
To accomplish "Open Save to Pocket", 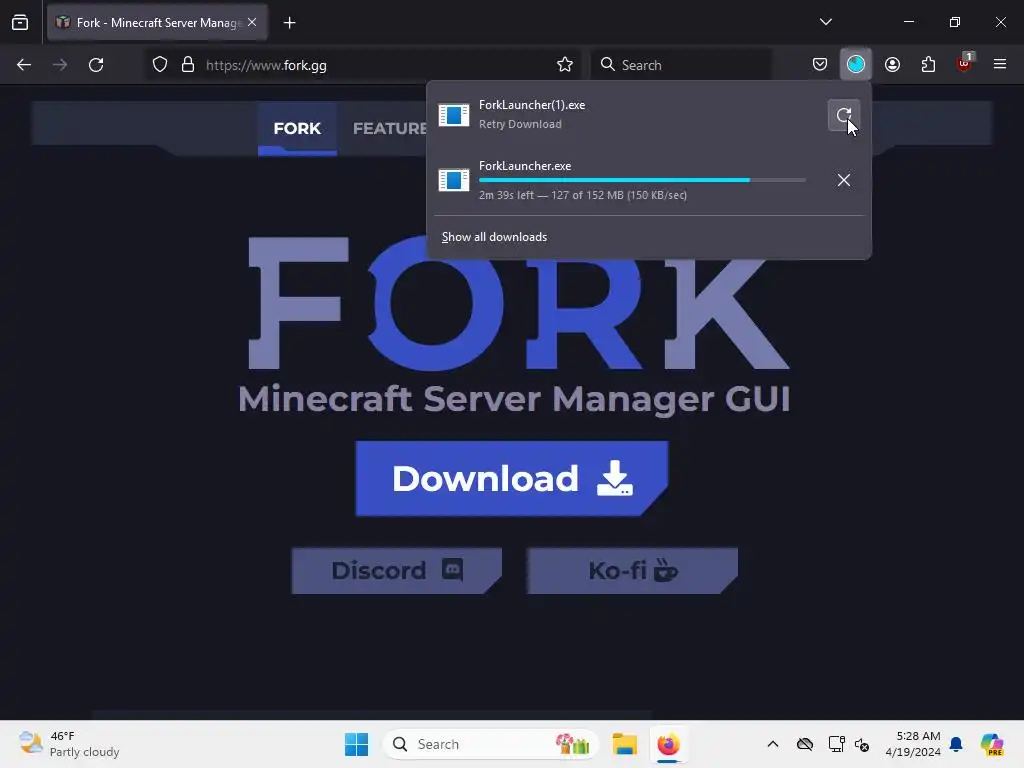I will pyautogui.click(x=820, y=65).
